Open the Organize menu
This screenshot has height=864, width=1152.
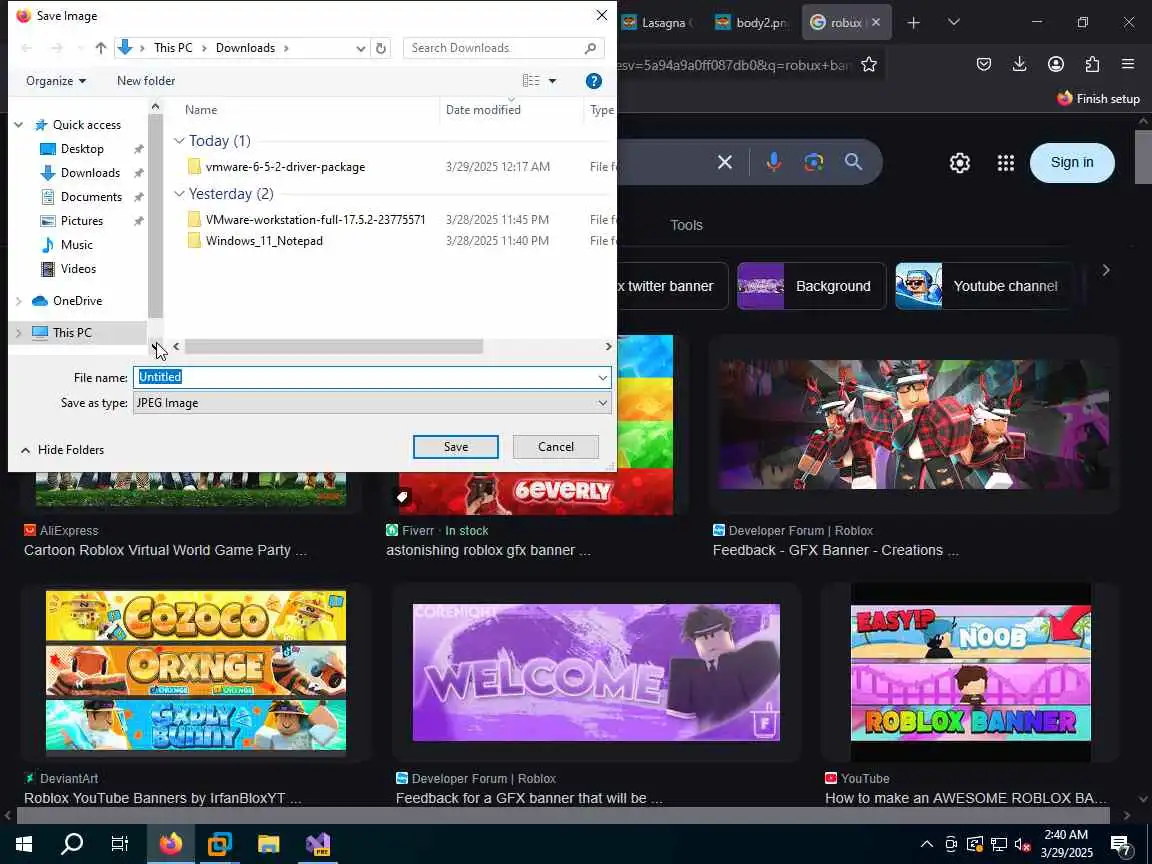[56, 81]
